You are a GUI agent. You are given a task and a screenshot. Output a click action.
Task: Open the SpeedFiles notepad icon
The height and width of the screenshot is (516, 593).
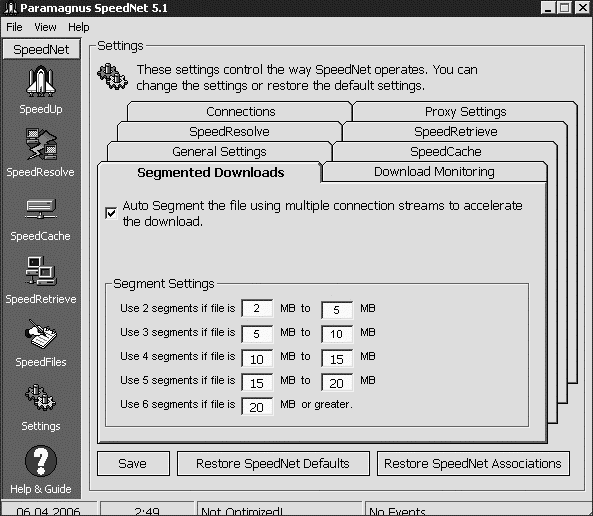(x=41, y=334)
